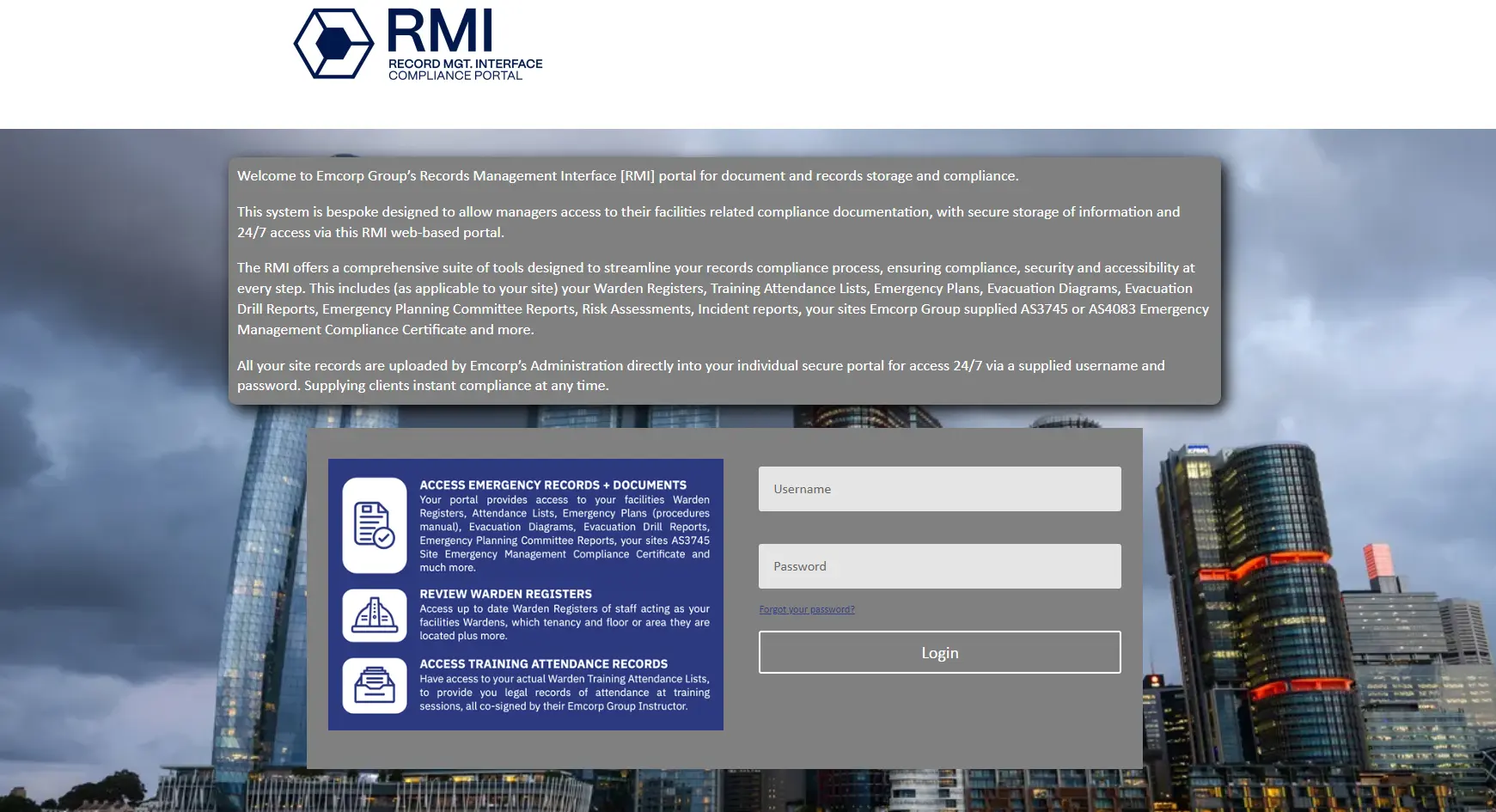Image resolution: width=1496 pixels, height=812 pixels.
Task: Select the Password entry box
Action: click(939, 565)
